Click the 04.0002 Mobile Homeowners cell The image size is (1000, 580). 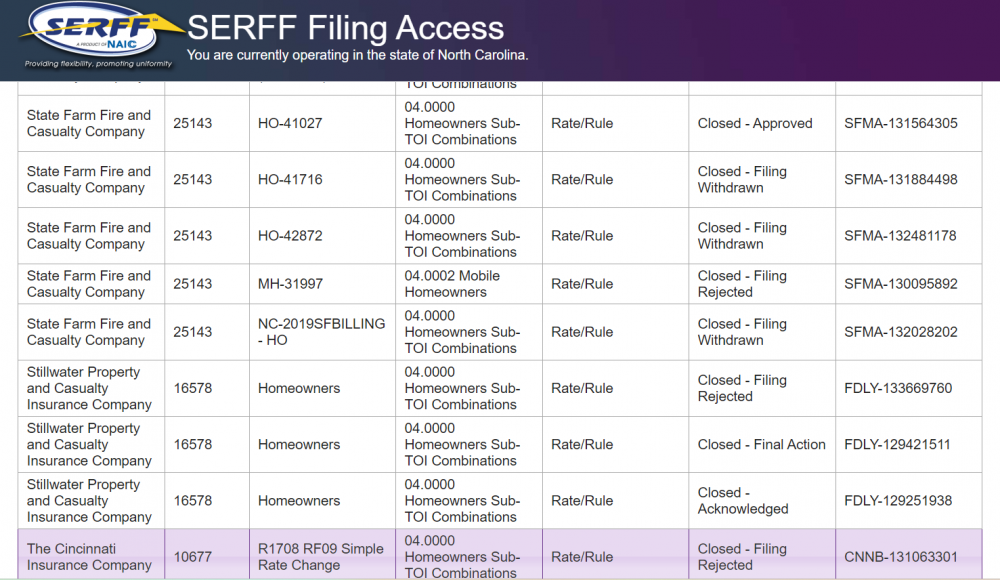point(452,284)
